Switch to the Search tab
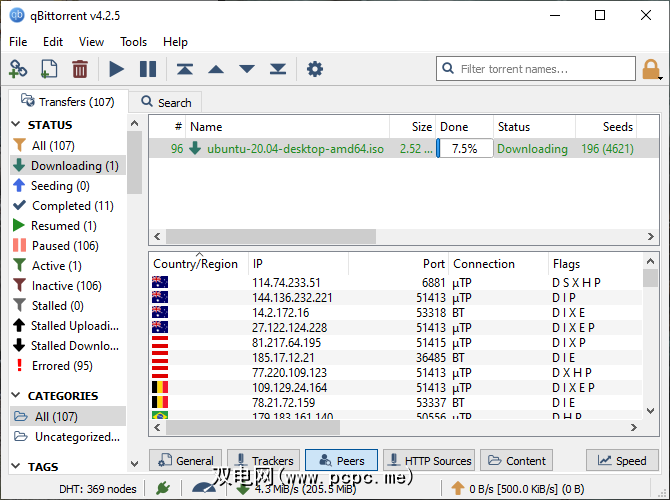The height and width of the screenshot is (500, 670). point(166,102)
